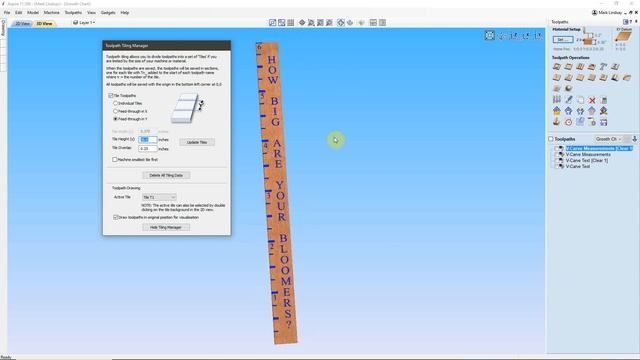Screen dimensions: 640x360
Task: Click the T-shaped text toolpath icon
Action: (x=603, y=67)
